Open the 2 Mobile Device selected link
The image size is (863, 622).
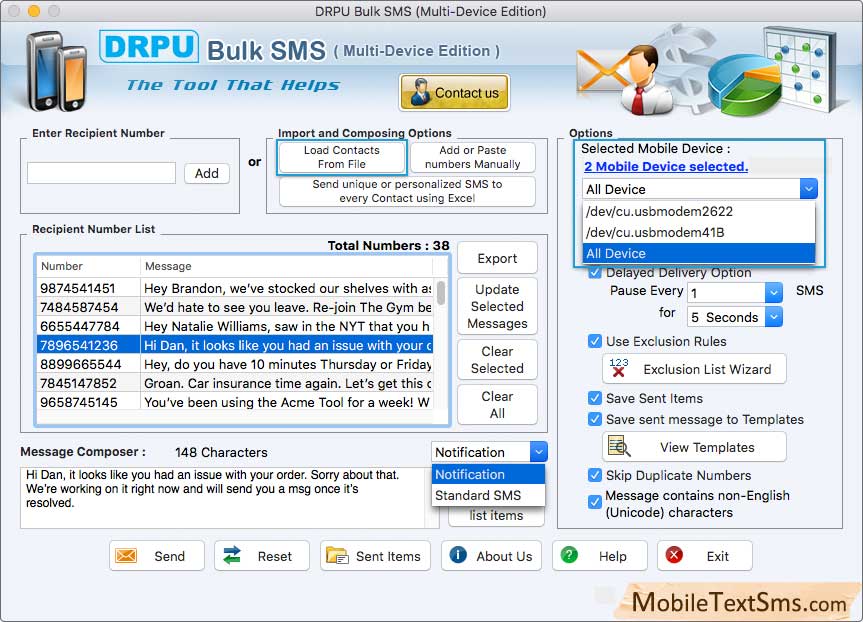click(666, 166)
